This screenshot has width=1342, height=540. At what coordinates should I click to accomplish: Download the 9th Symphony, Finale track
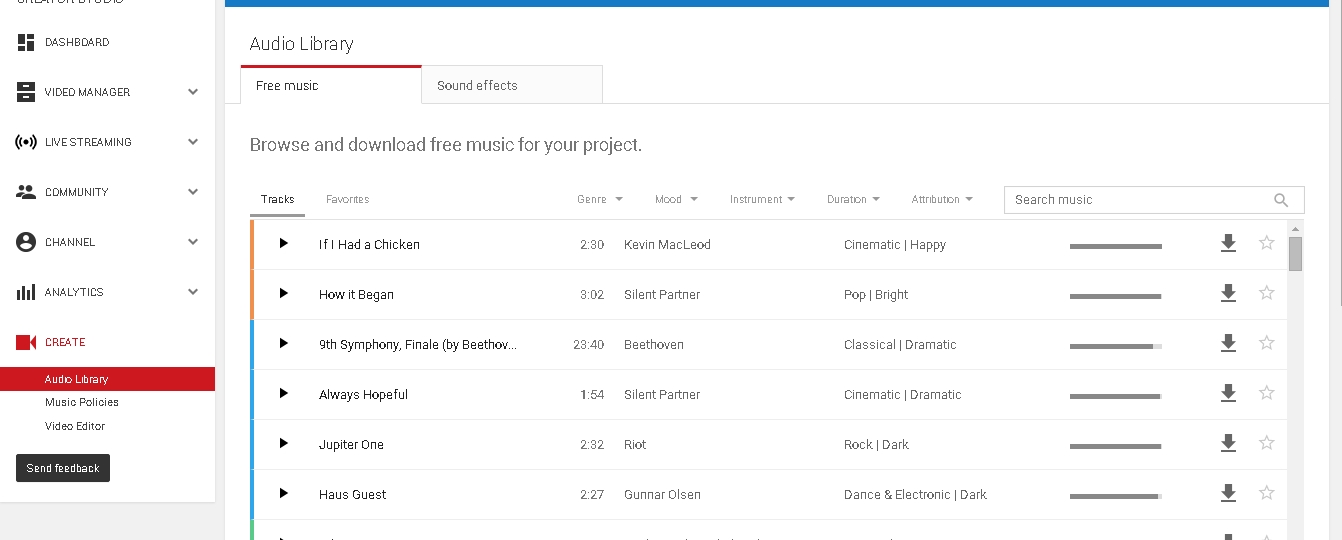coord(1228,343)
